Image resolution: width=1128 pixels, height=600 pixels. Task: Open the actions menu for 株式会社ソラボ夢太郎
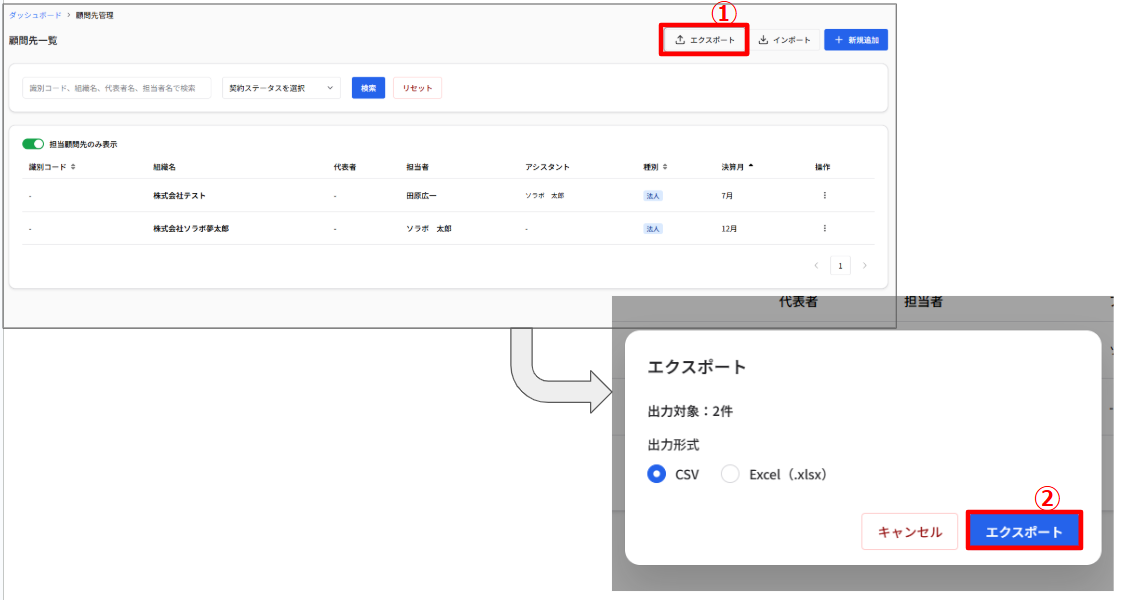click(x=824, y=228)
